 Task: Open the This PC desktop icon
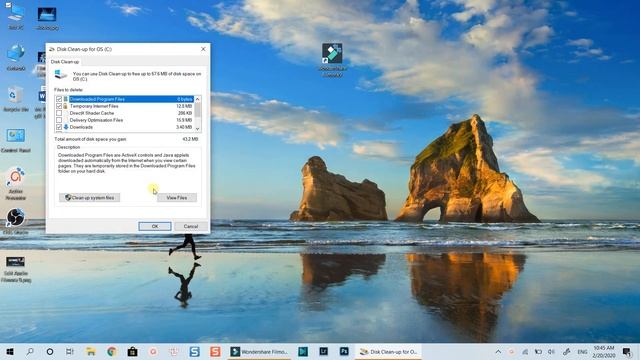16,16
